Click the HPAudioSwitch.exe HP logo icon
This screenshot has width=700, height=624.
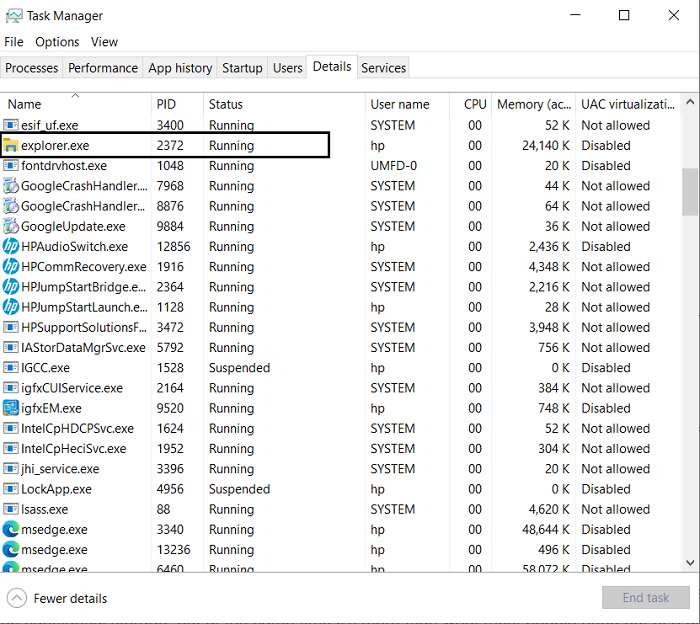coord(11,247)
